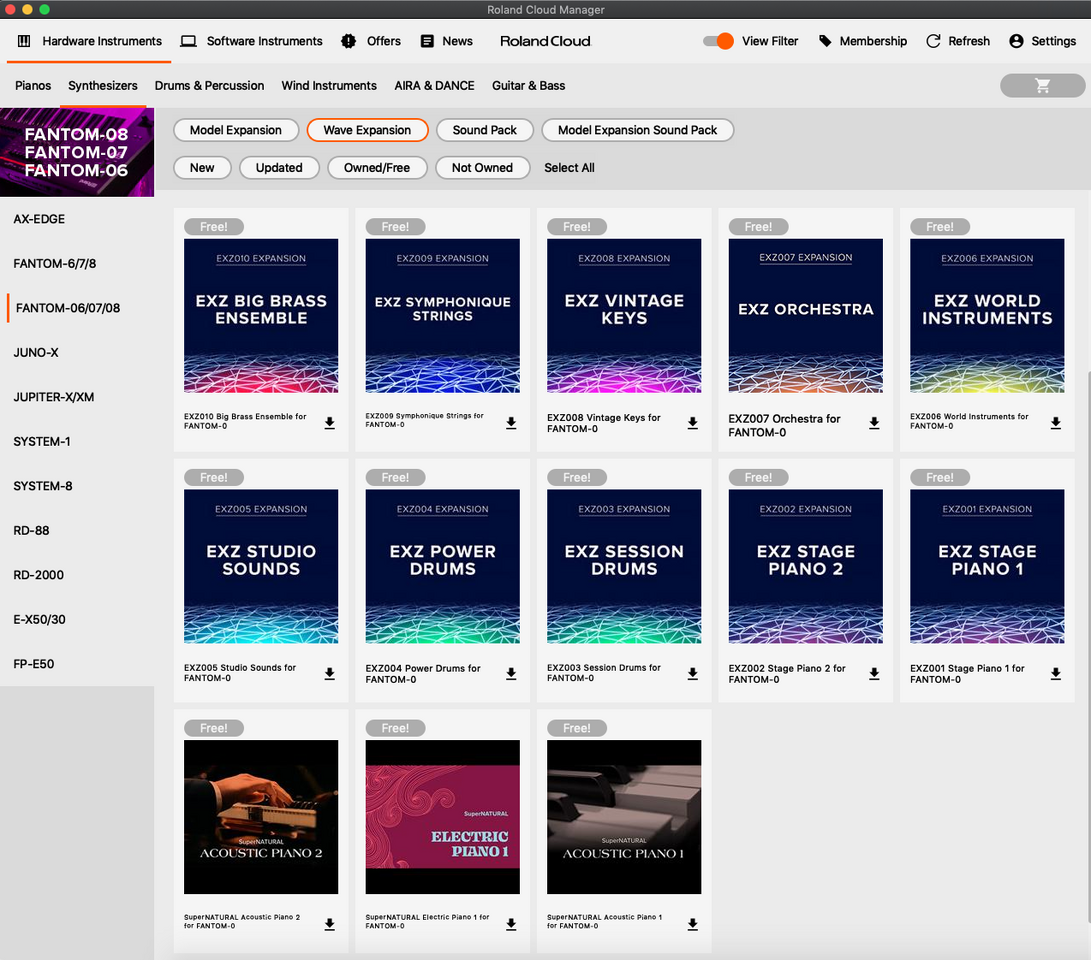The width and height of the screenshot is (1091, 960).
Task: Click the Offers badge icon
Action: coord(349,41)
